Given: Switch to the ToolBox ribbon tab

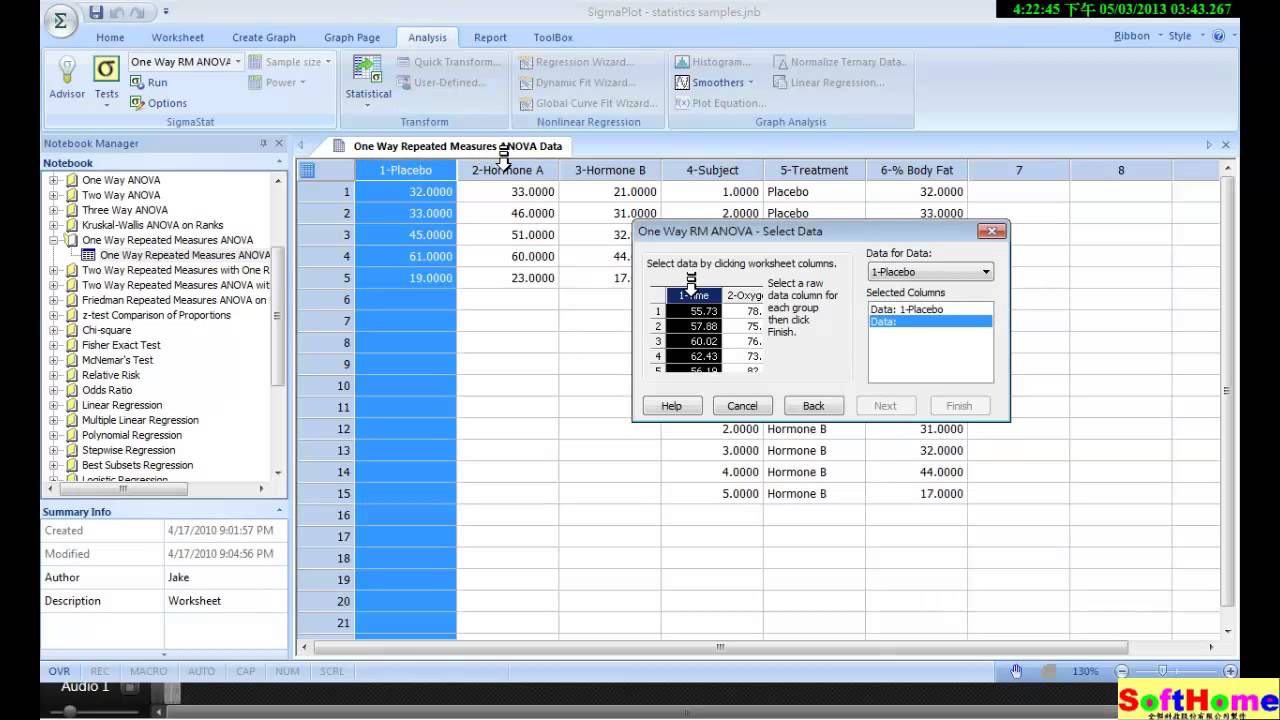Looking at the screenshot, I should pos(553,38).
